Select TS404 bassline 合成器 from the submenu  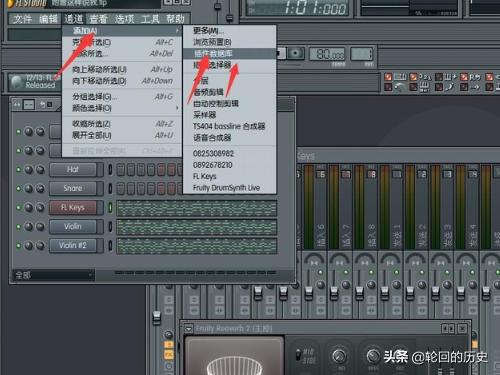(x=229, y=126)
